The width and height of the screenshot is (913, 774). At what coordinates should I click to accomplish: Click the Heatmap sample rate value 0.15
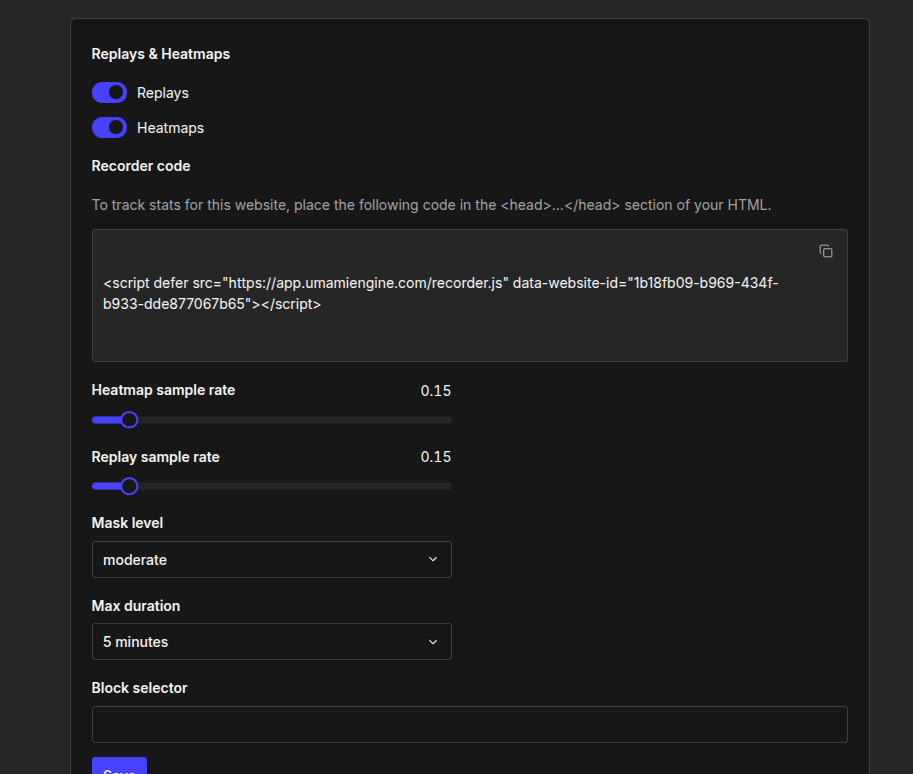tap(436, 391)
